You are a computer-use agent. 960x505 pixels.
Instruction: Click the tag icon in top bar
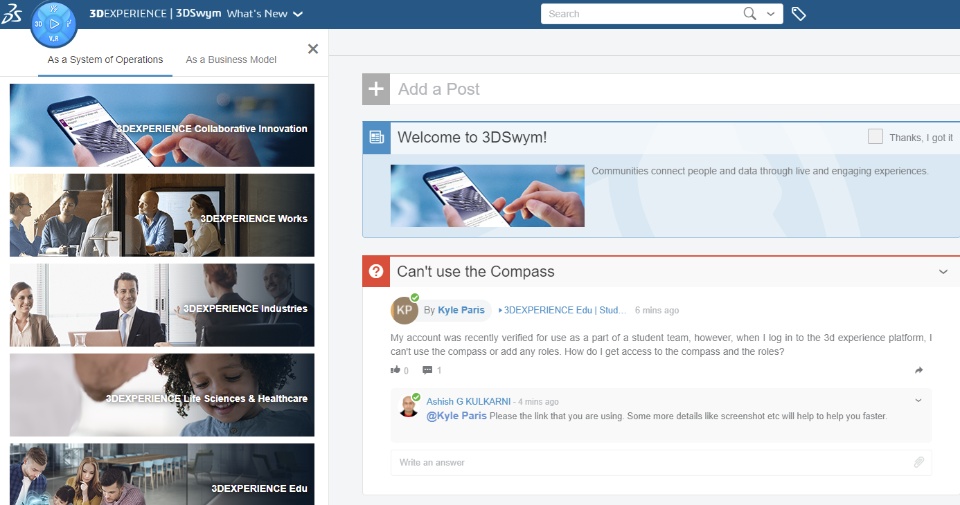click(x=798, y=13)
